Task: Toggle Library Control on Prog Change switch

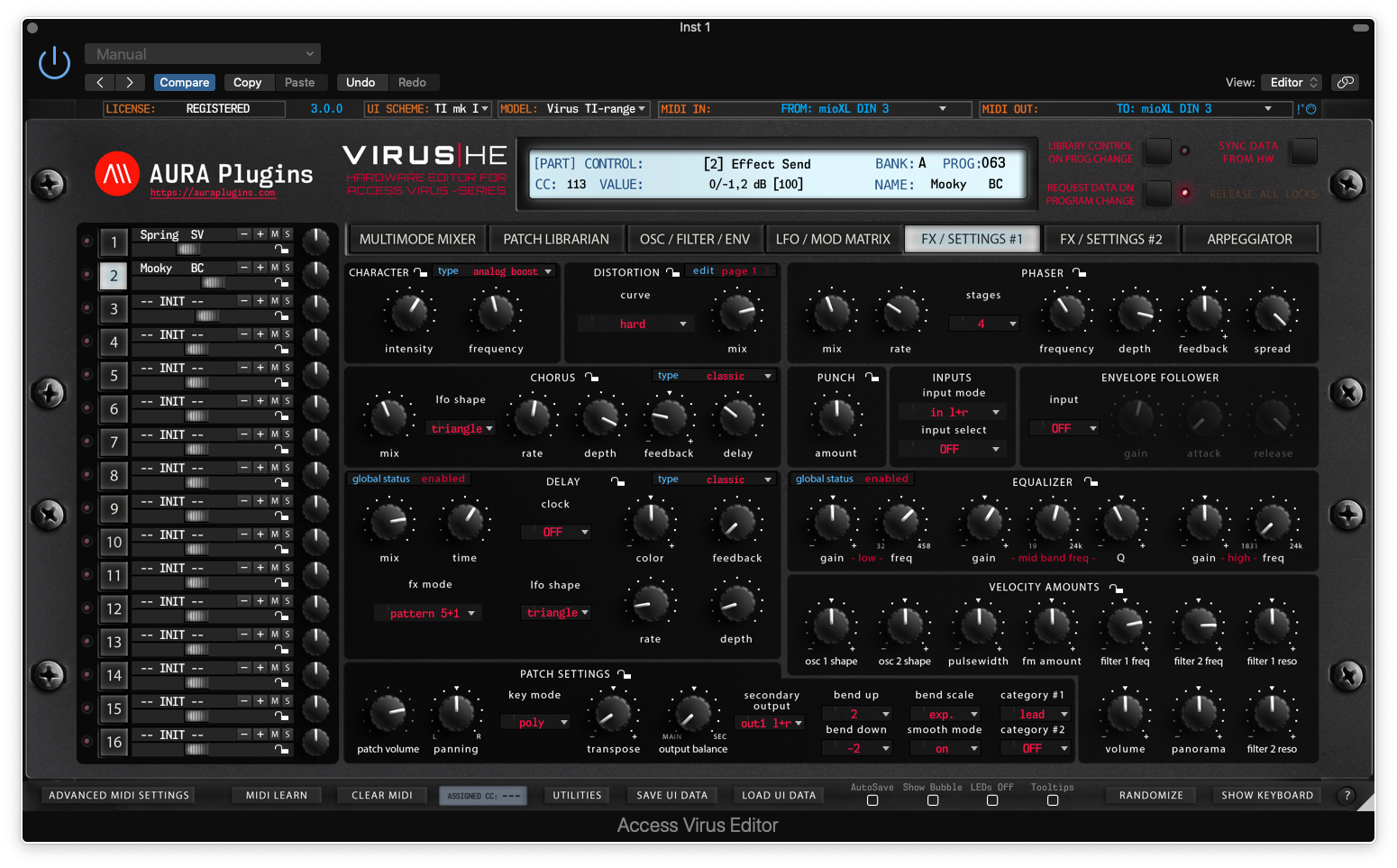Action: click(x=1158, y=151)
